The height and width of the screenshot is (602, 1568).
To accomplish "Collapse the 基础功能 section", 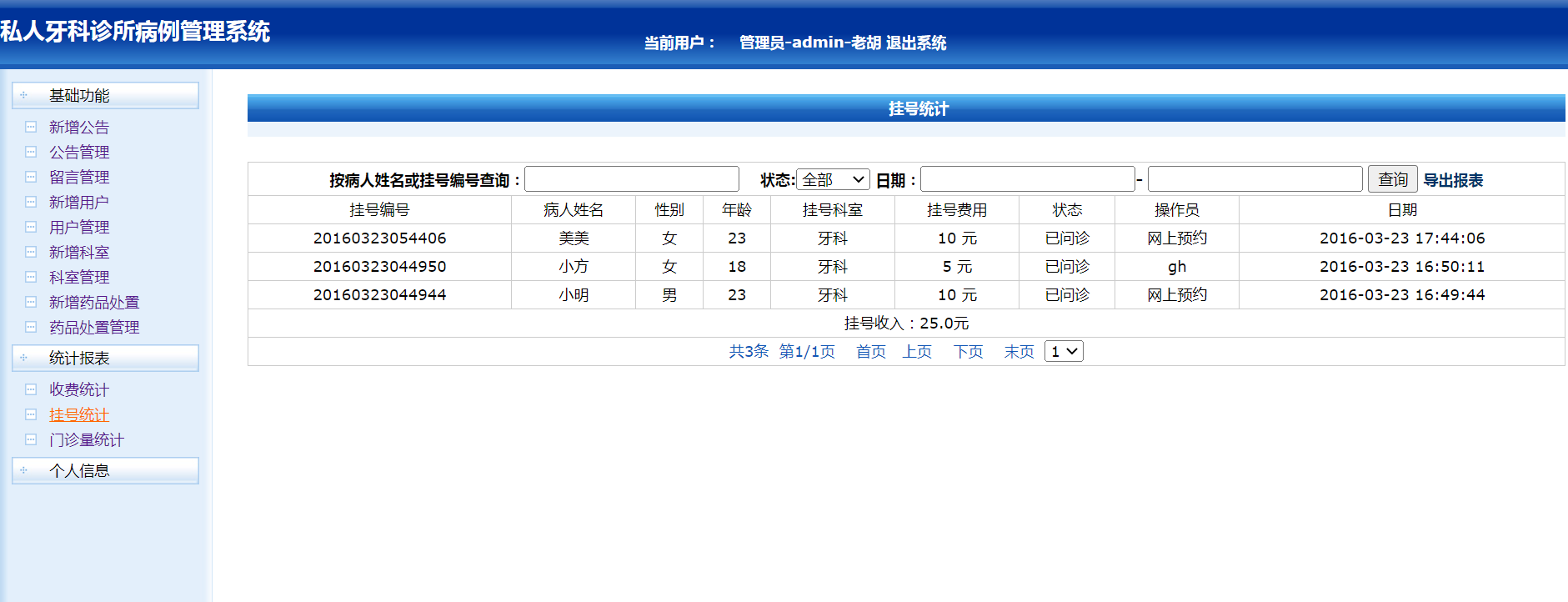I will [105, 95].
